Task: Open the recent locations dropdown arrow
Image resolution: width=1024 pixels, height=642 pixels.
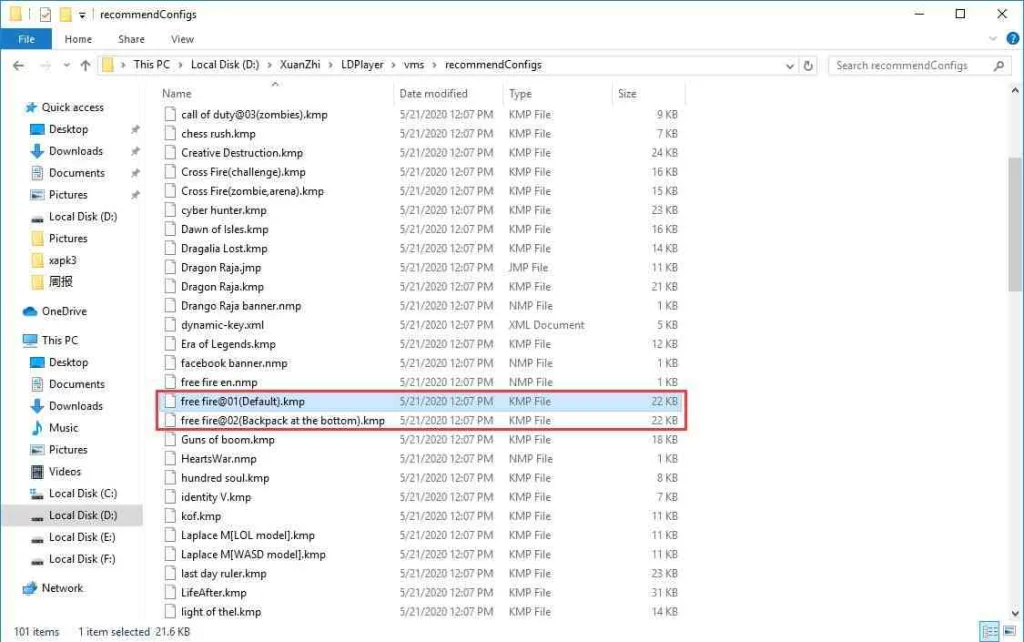Action: click(x=66, y=65)
